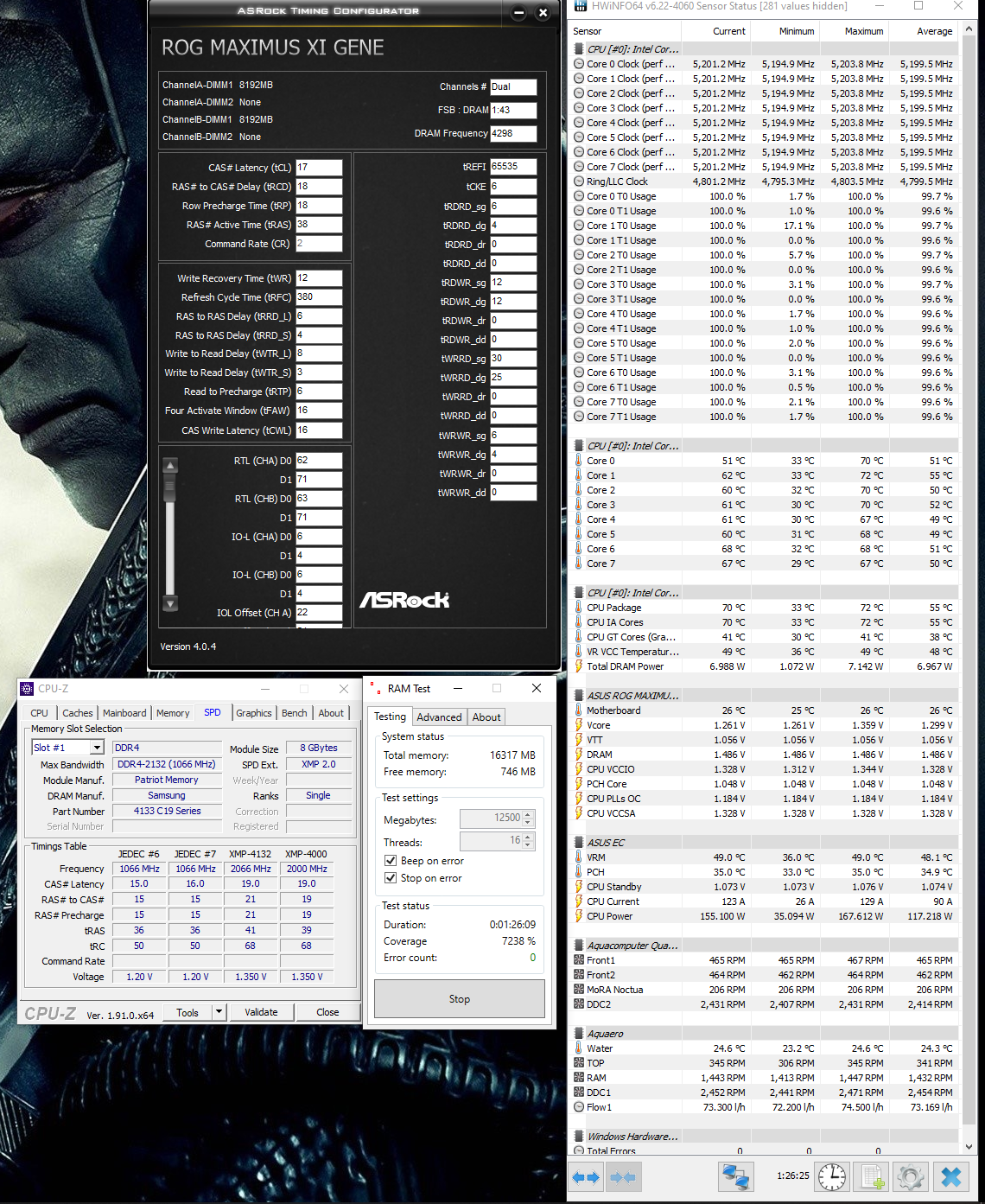This screenshot has width=985, height=1204.
Task: Click HWiNFO expand-columns blue arrows button
Action: [x=586, y=1176]
